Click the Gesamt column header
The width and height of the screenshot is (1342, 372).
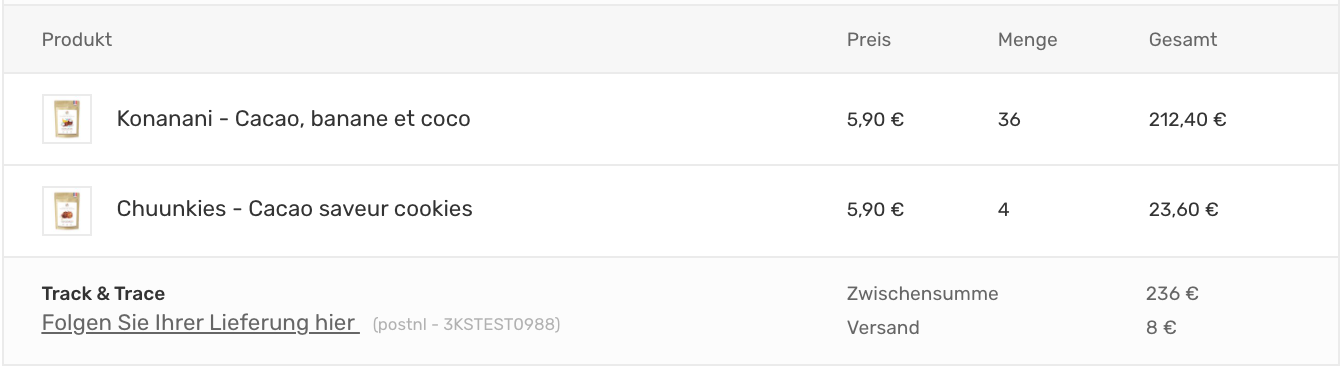coord(1183,40)
